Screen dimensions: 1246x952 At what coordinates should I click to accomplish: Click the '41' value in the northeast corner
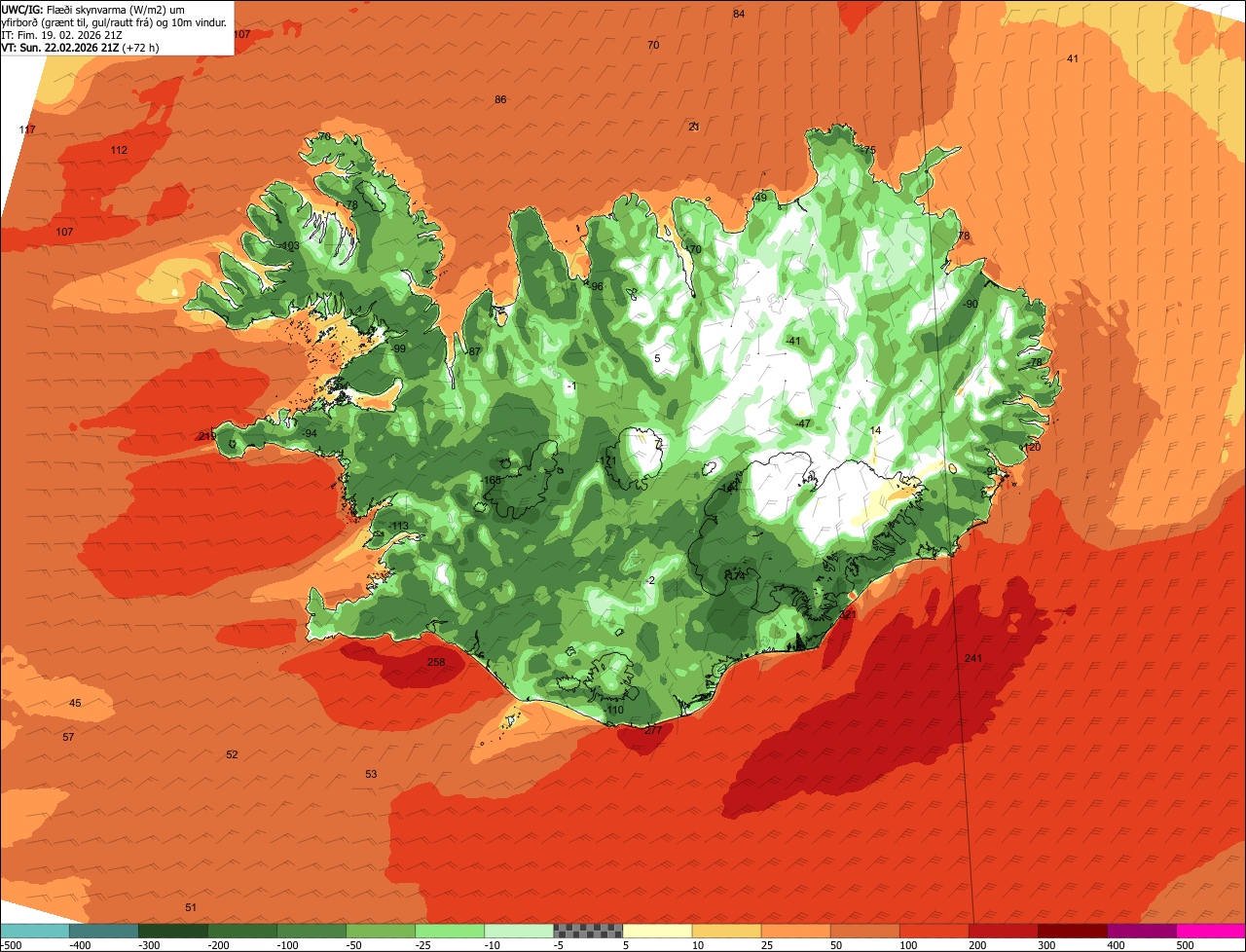(x=1073, y=58)
